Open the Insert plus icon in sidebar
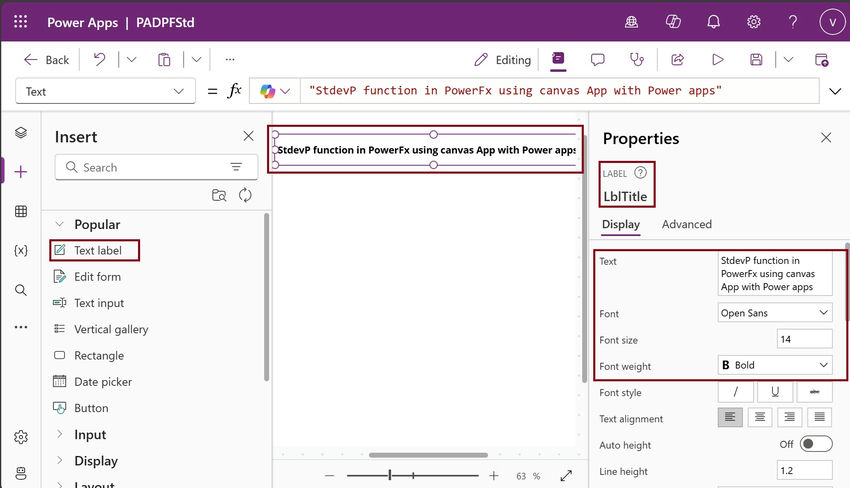 click(x=21, y=172)
